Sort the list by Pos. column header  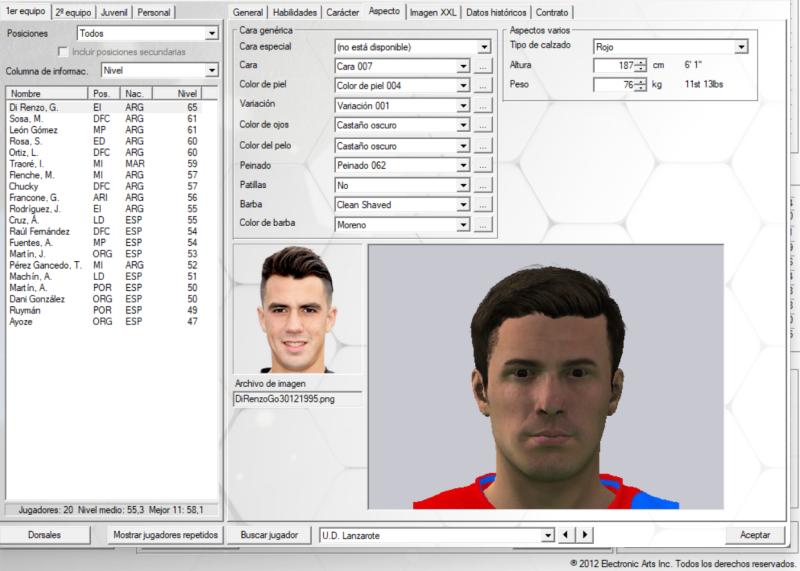point(104,93)
